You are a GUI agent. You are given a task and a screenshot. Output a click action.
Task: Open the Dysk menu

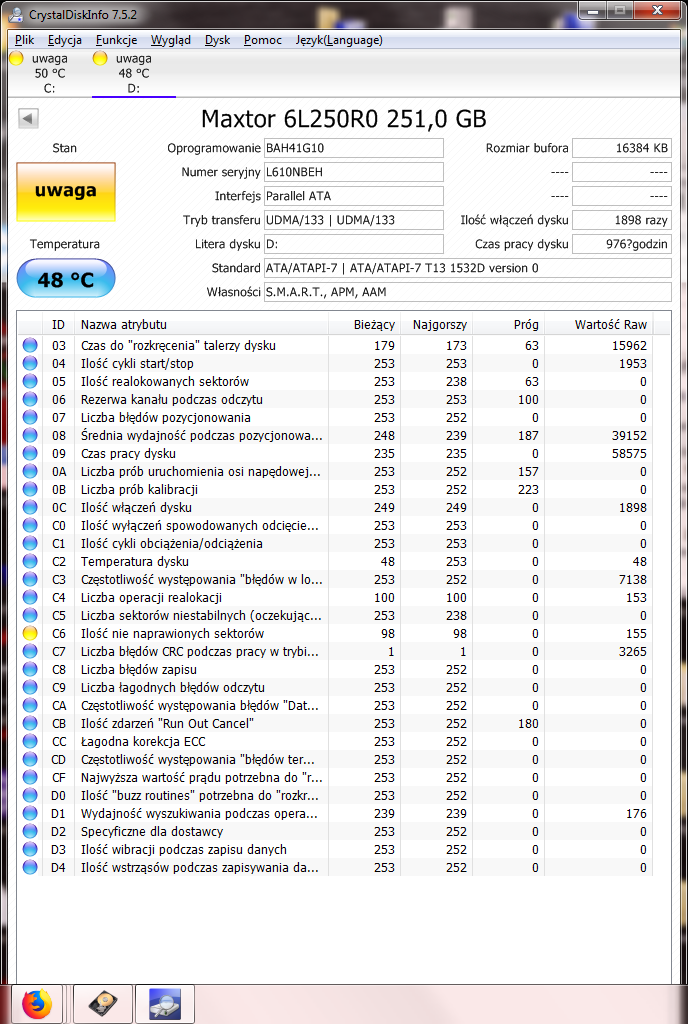pyautogui.click(x=217, y=40)
